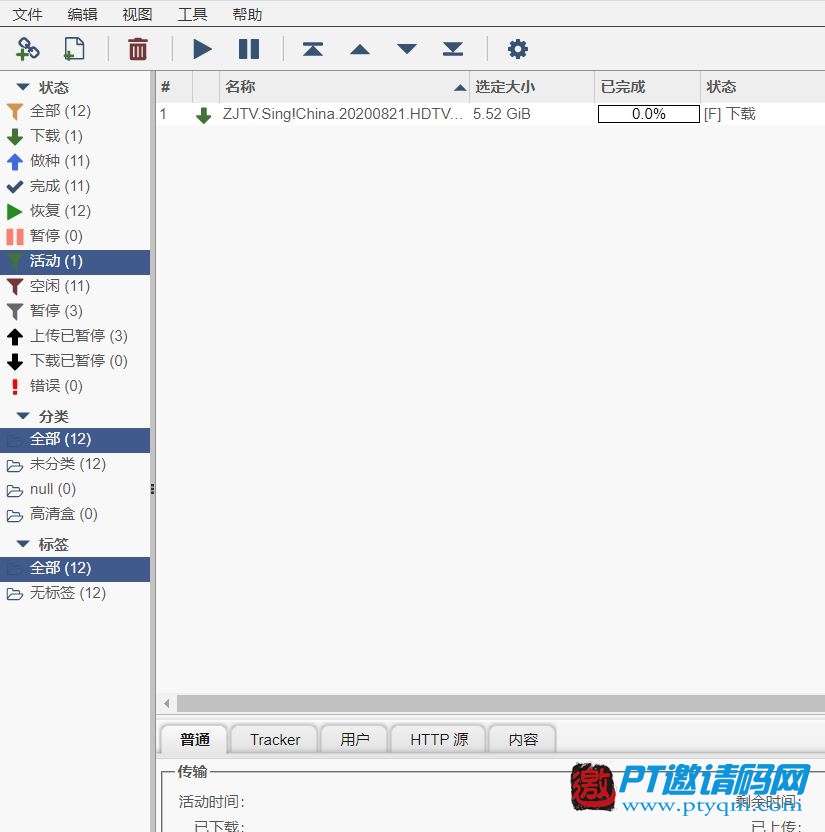825x832 pixels.
Task: Switch to the 普通 tab
Action: 194,739
